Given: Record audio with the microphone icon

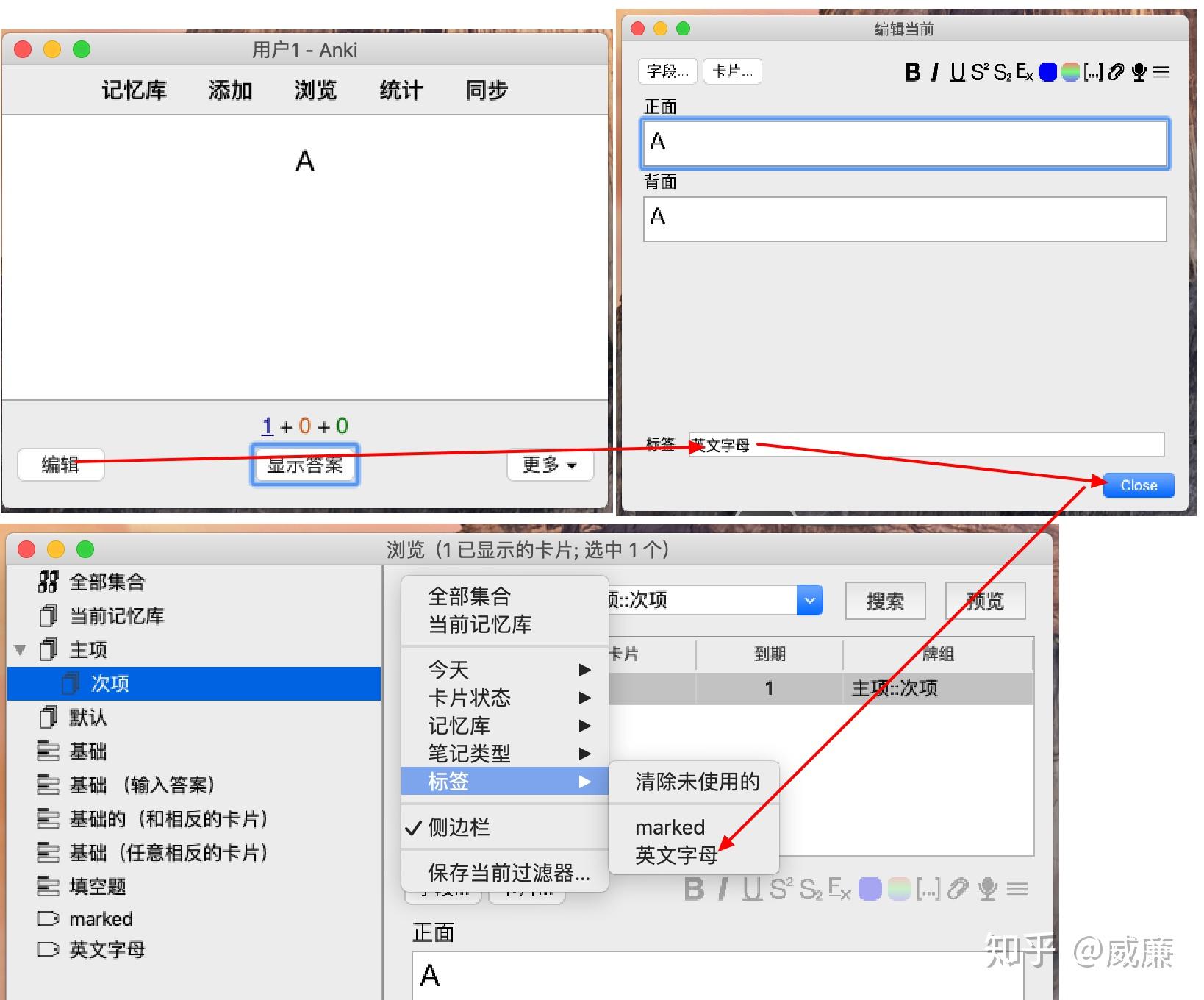Looking at the screenshot, I should point(1139,71).
